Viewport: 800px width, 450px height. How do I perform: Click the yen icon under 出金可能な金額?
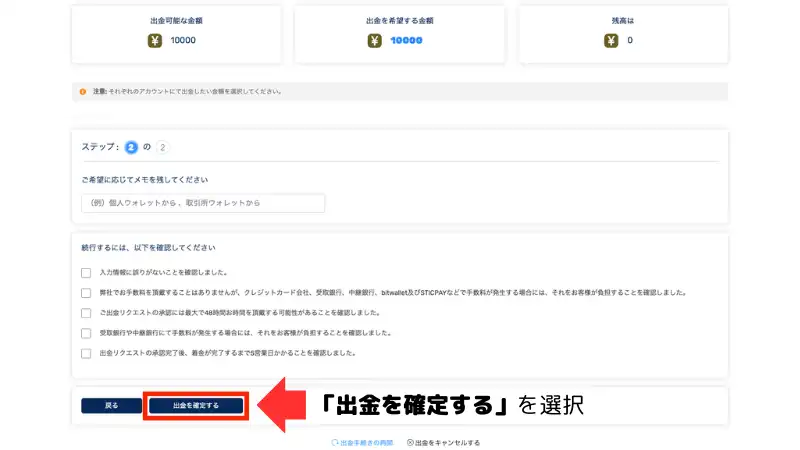pyautogui.click(x=155, y=41)
